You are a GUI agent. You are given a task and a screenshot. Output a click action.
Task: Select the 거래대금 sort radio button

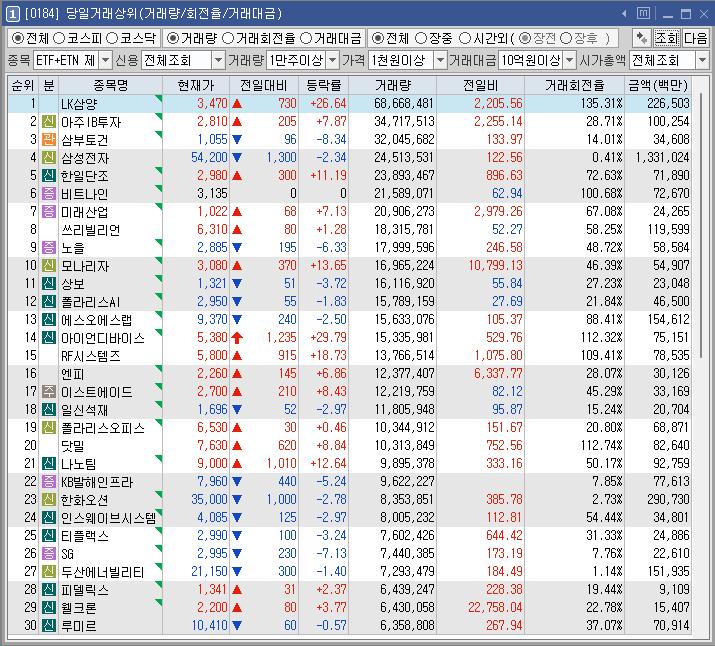(x=306, y=38)
